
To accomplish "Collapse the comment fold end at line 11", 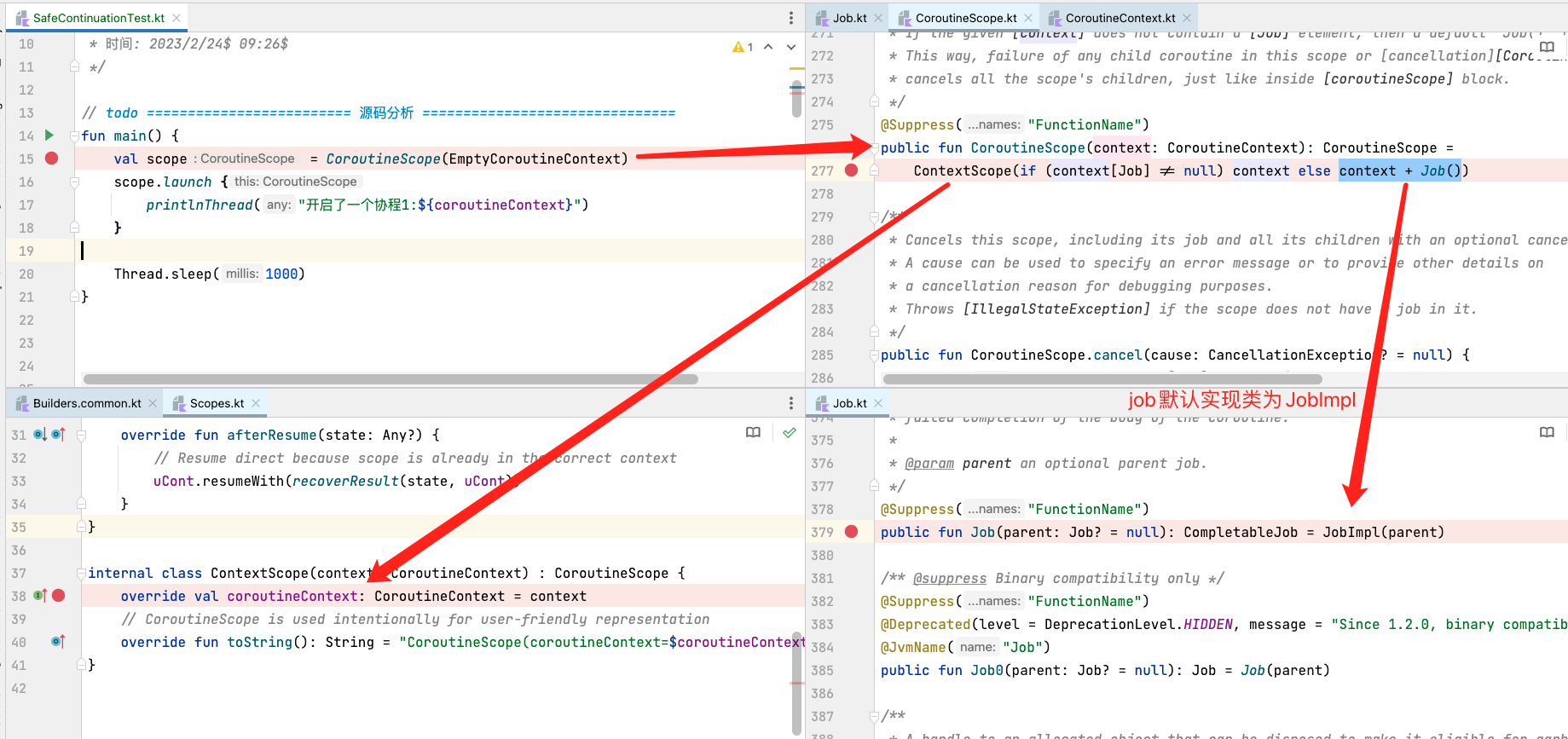I will tap(75, 66).
